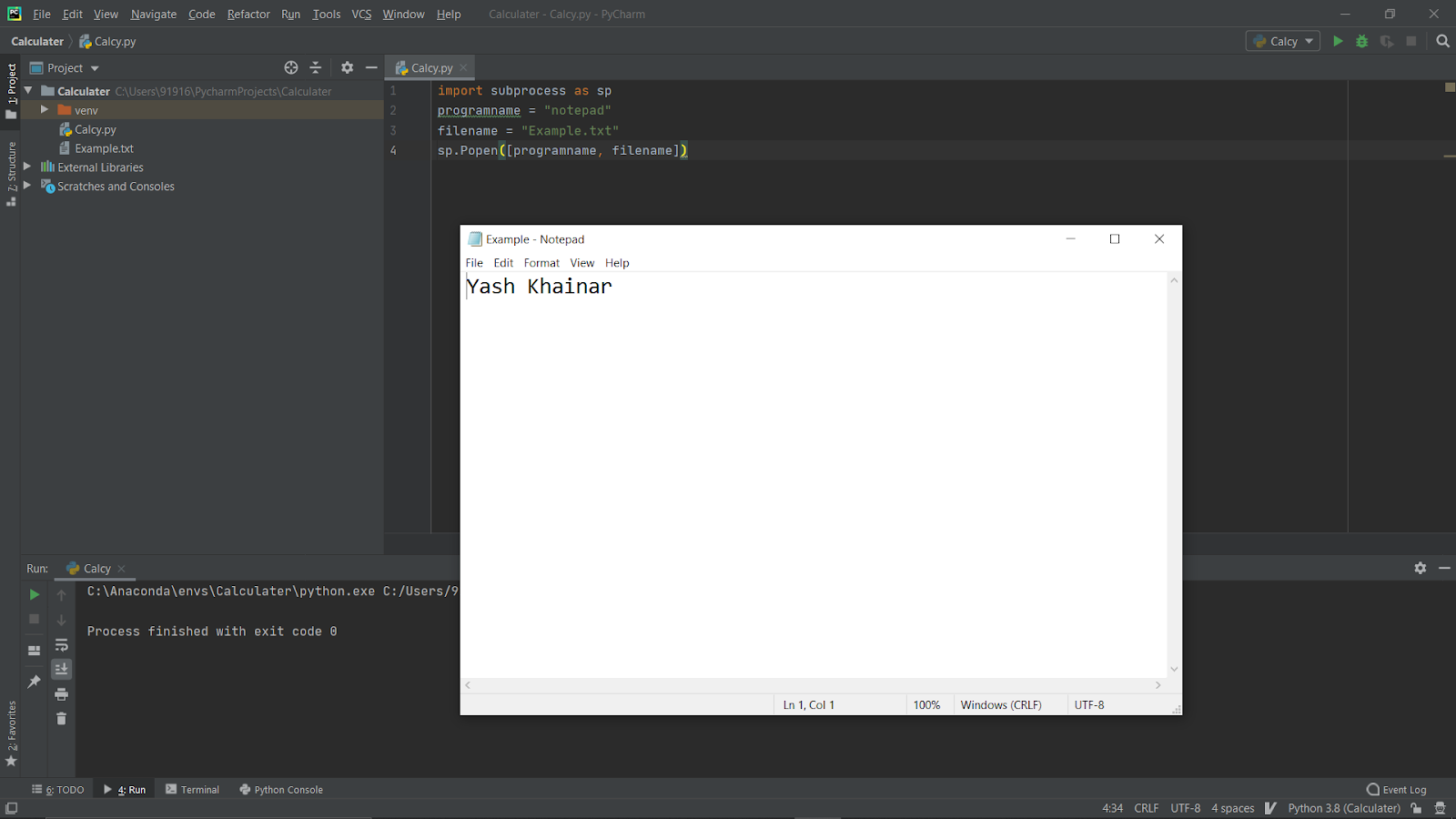Screen dimensions: 1456x819
Task: Open Project panel settings gear
Action: (x=348, y=67)
